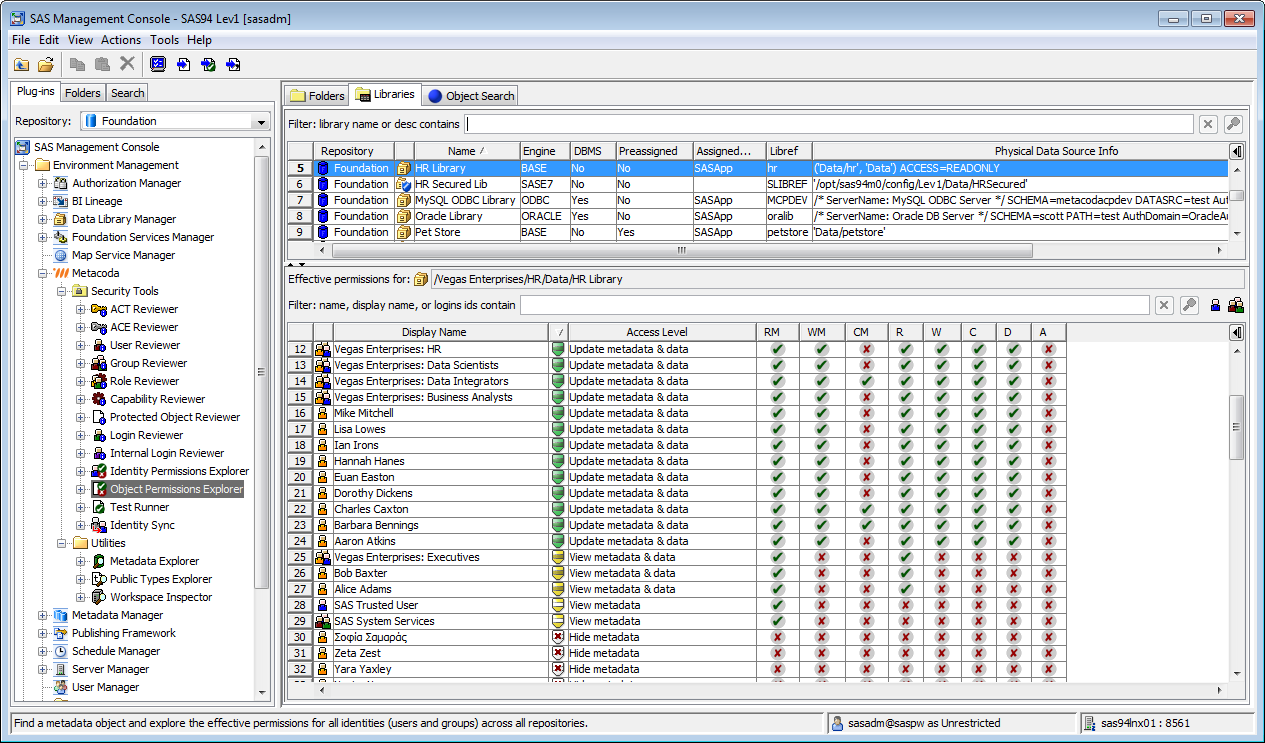Click the Capability Reviewer icon
The height and width of the screenshot is (743, 1265).
(99, 399)
